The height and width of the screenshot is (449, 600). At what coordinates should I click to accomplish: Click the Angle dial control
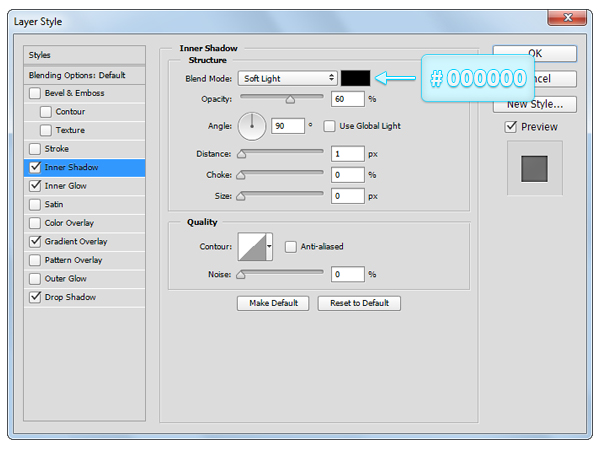pos(252,126)
